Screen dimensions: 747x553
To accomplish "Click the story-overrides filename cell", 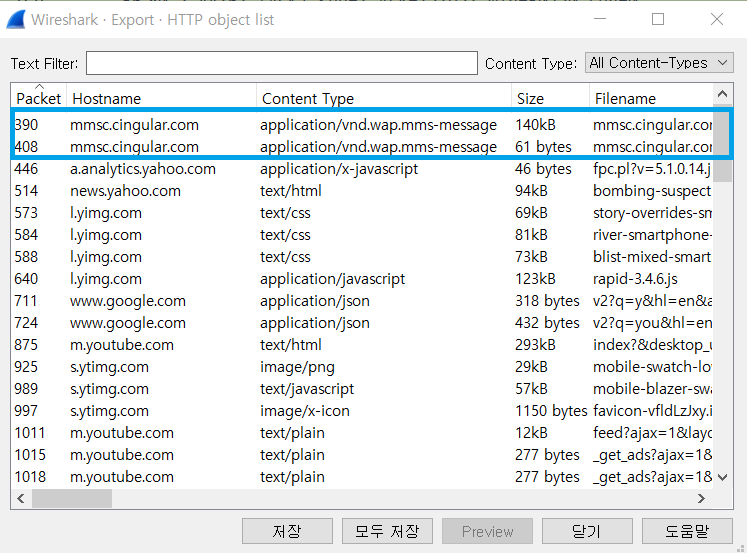I will [x=652, y=212].
